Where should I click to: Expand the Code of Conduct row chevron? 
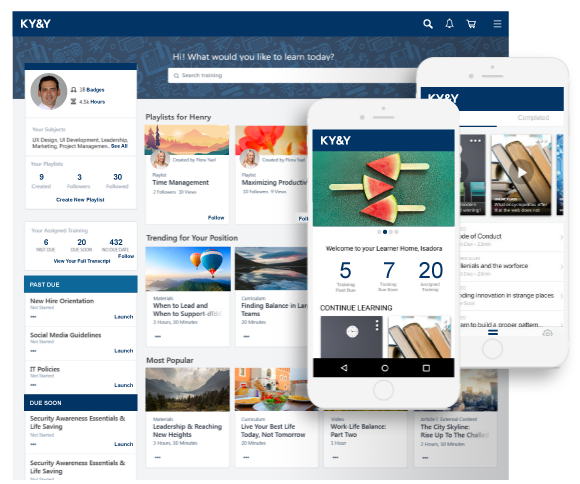(561, 237)
